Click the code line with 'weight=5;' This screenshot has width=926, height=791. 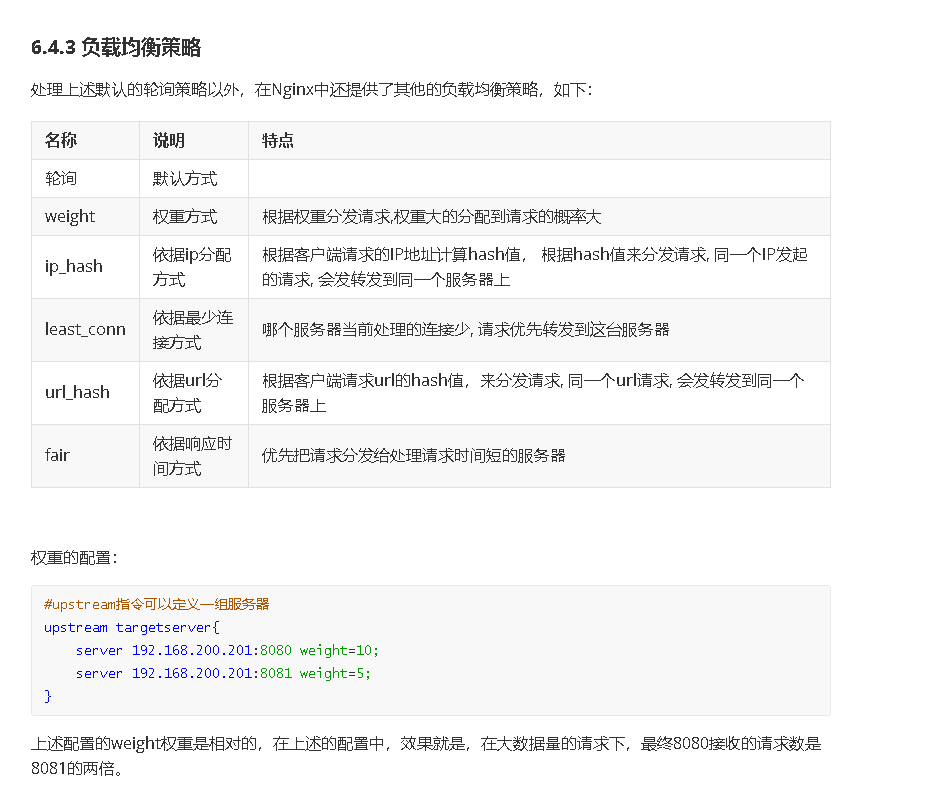click(x=223, y=673)
